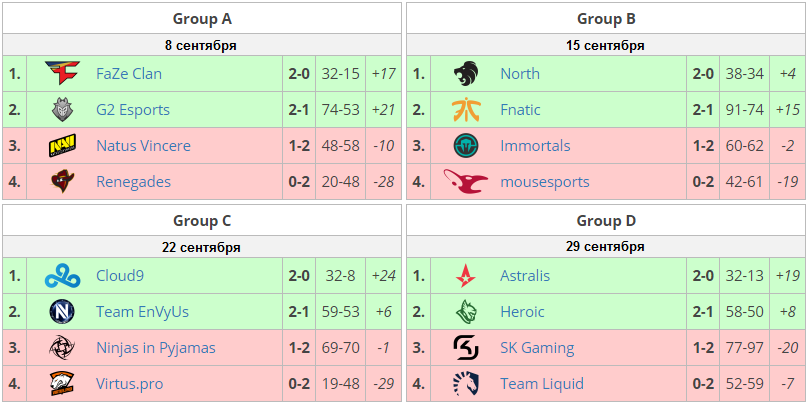The image size is (807, 403).
Task: Click the G2 Esports logo icon
Action: pyautogui.click(x=64, y=109)
